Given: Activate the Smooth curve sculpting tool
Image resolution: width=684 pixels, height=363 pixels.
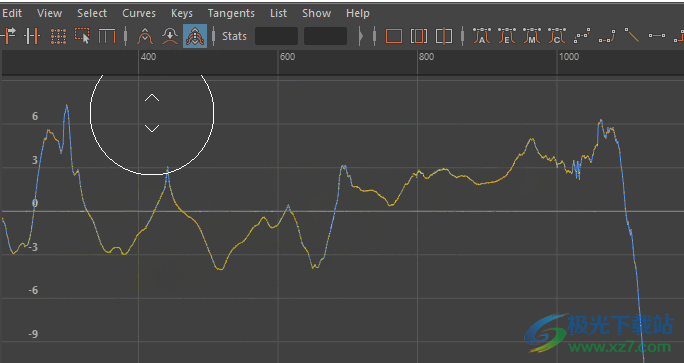Looking at the screenshot, I should 170,36.
